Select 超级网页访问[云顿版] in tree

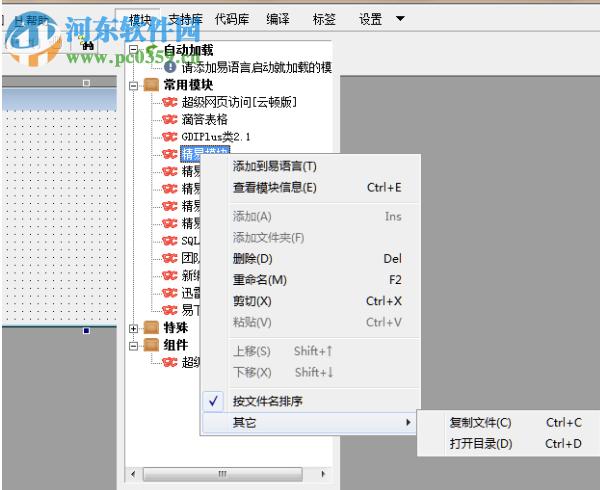point(239,102)
